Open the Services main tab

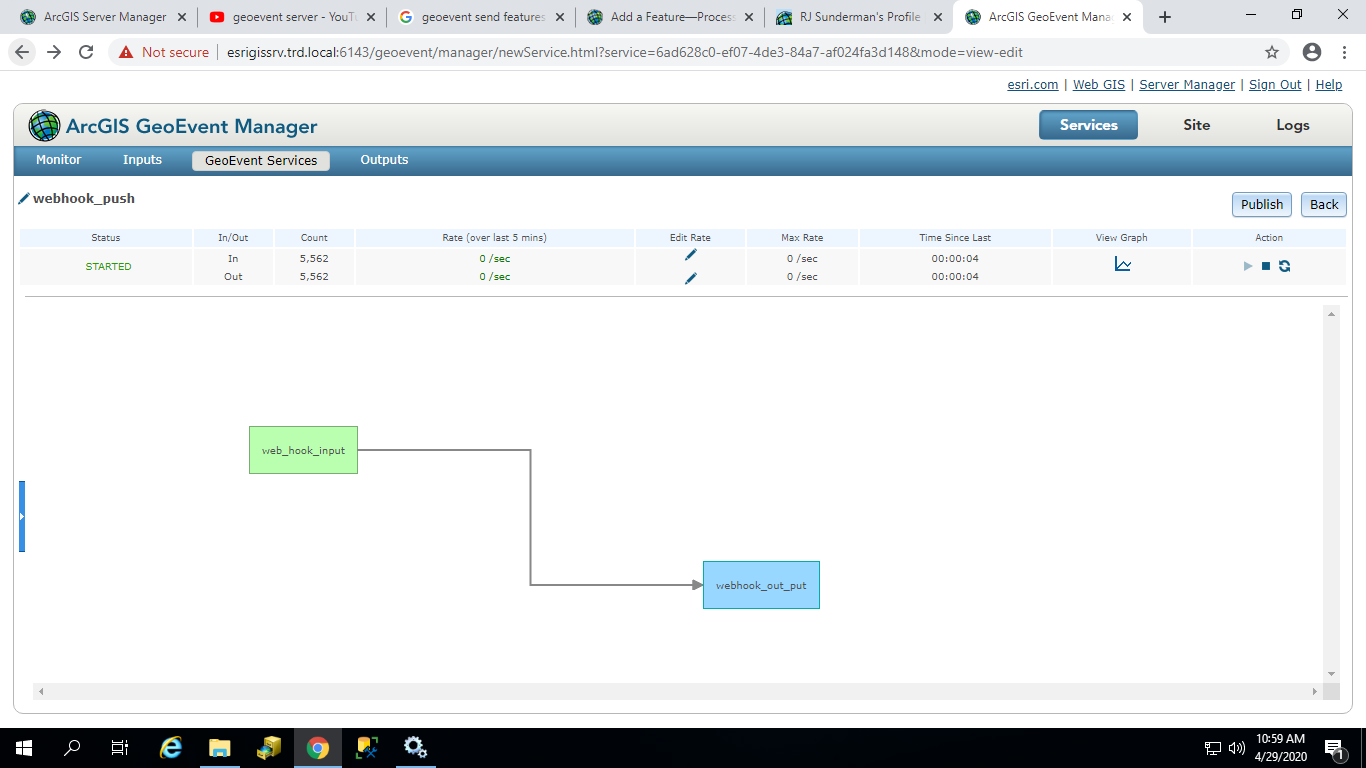point(1088,125)
